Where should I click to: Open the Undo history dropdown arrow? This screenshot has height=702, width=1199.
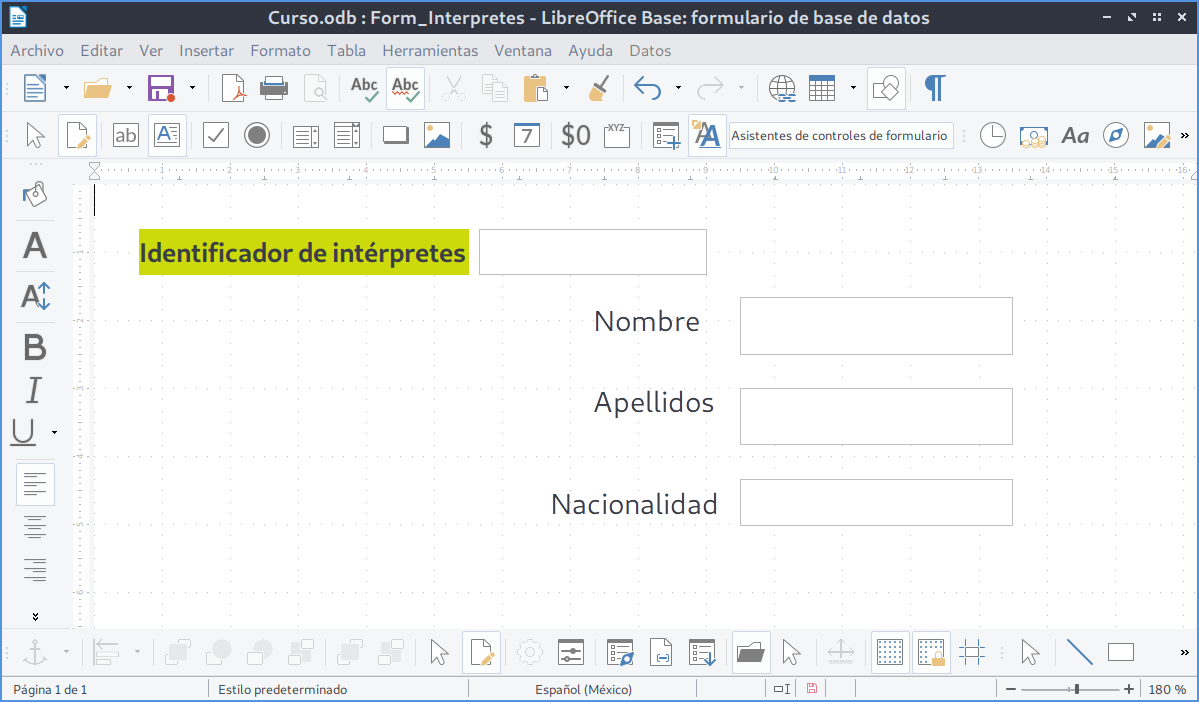(678, 88)
